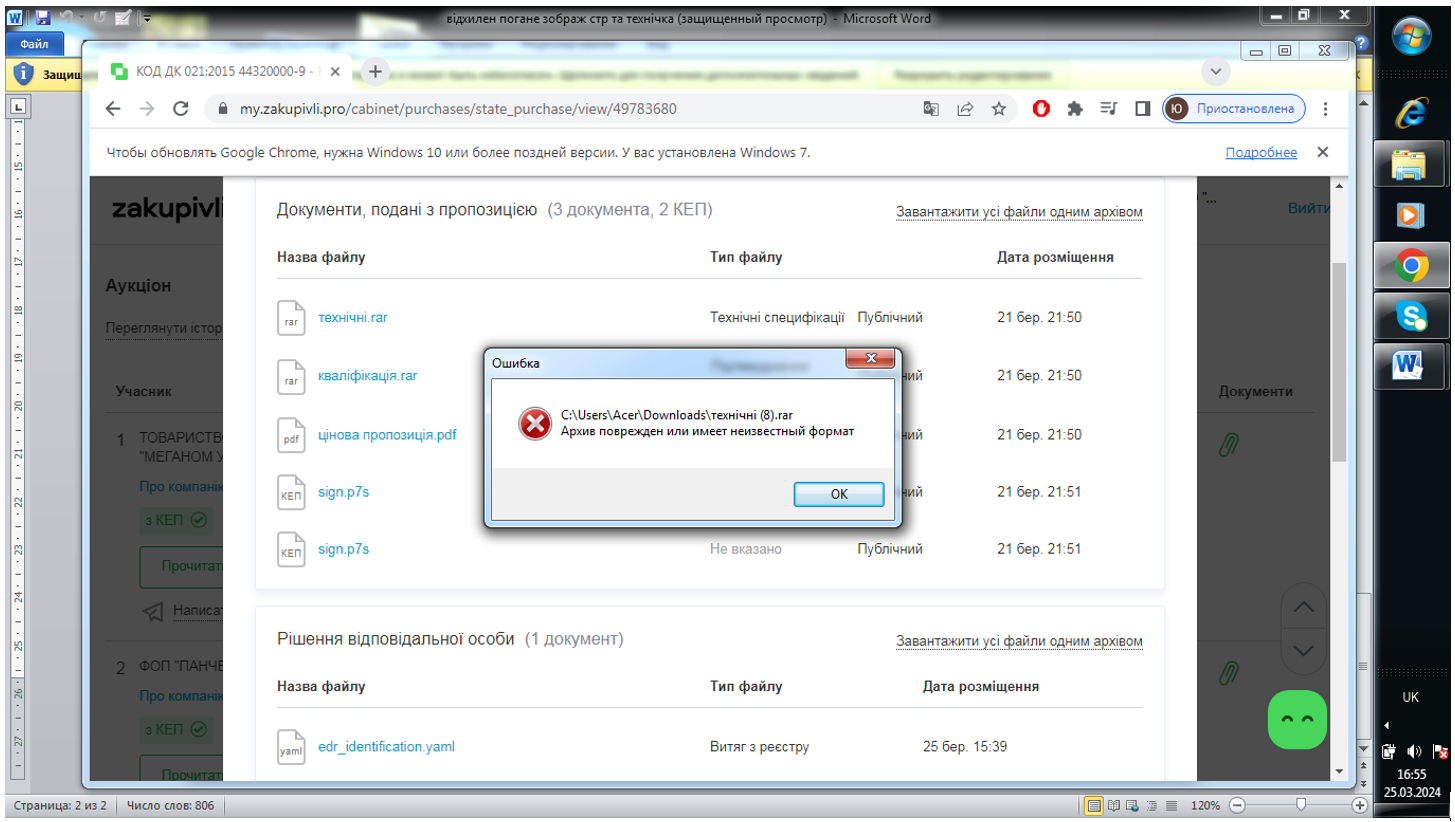Screen dimensions: 1455x822
Task: Bookmark this page with the star icon
Action: [998, 109]
